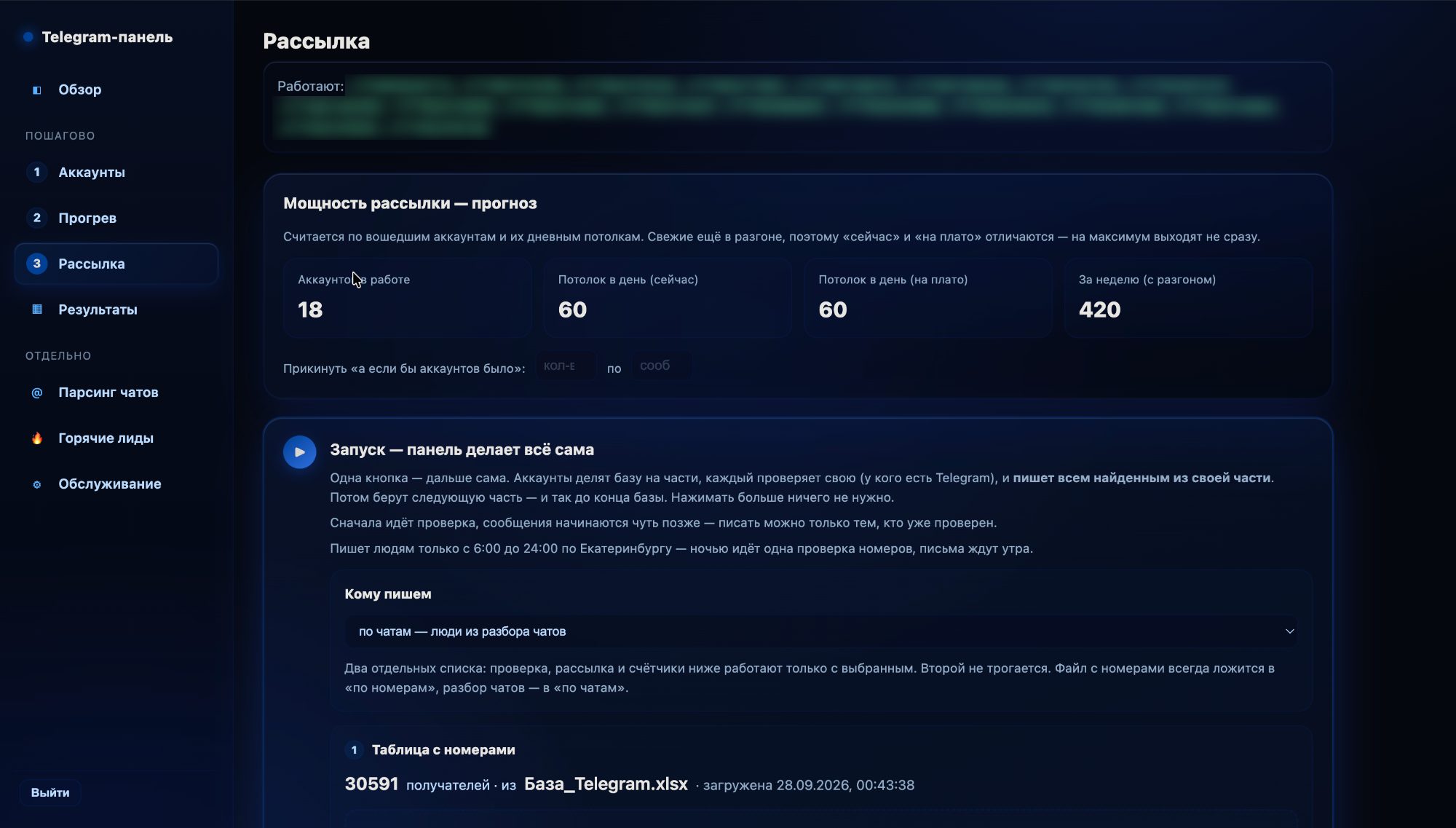
Task: Click the recipient count 30591
Action: (371, 784)
